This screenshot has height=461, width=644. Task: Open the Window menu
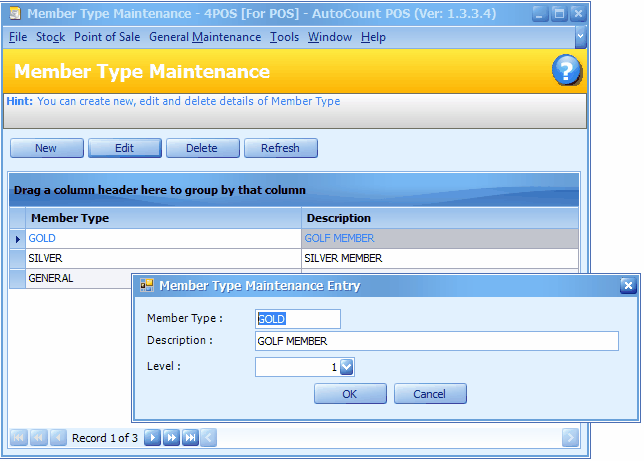pos(330,37)
